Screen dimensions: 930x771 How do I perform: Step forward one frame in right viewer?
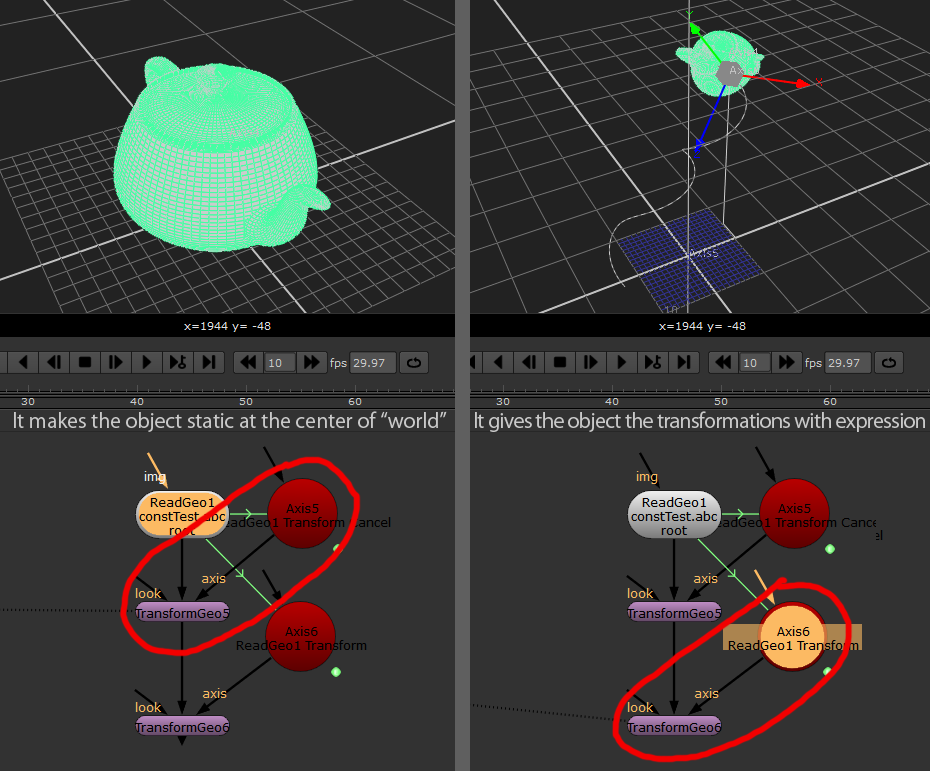pos(591,362)
